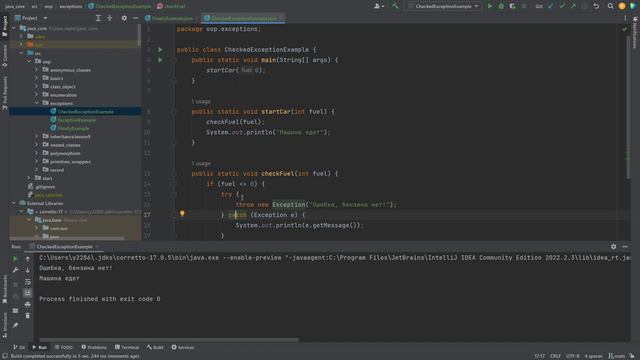The image size is (640, 360).
Task: Run with coverage from the top toolbar
Action: (512, 6)
